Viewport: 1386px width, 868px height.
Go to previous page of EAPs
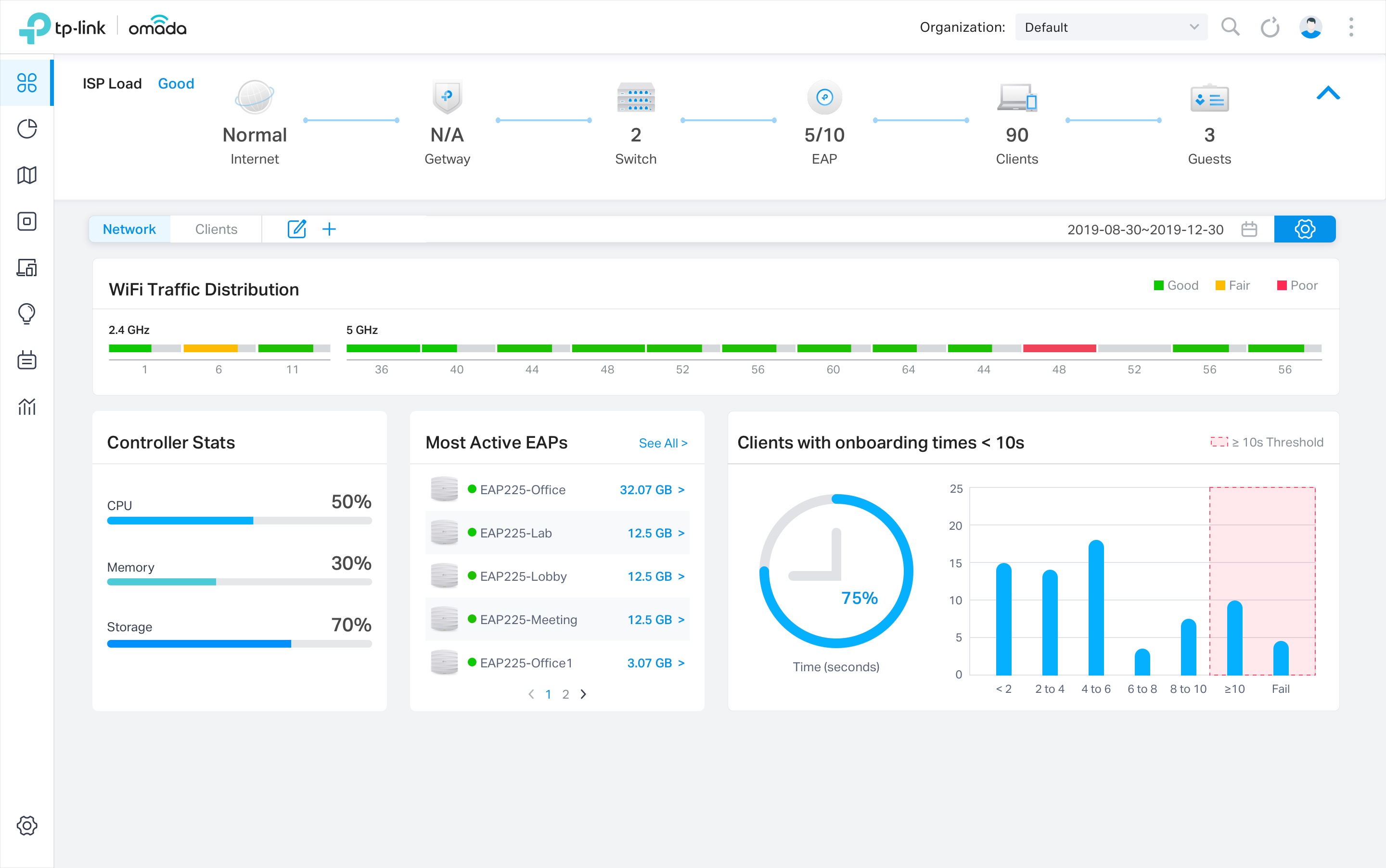coord(531,694)
